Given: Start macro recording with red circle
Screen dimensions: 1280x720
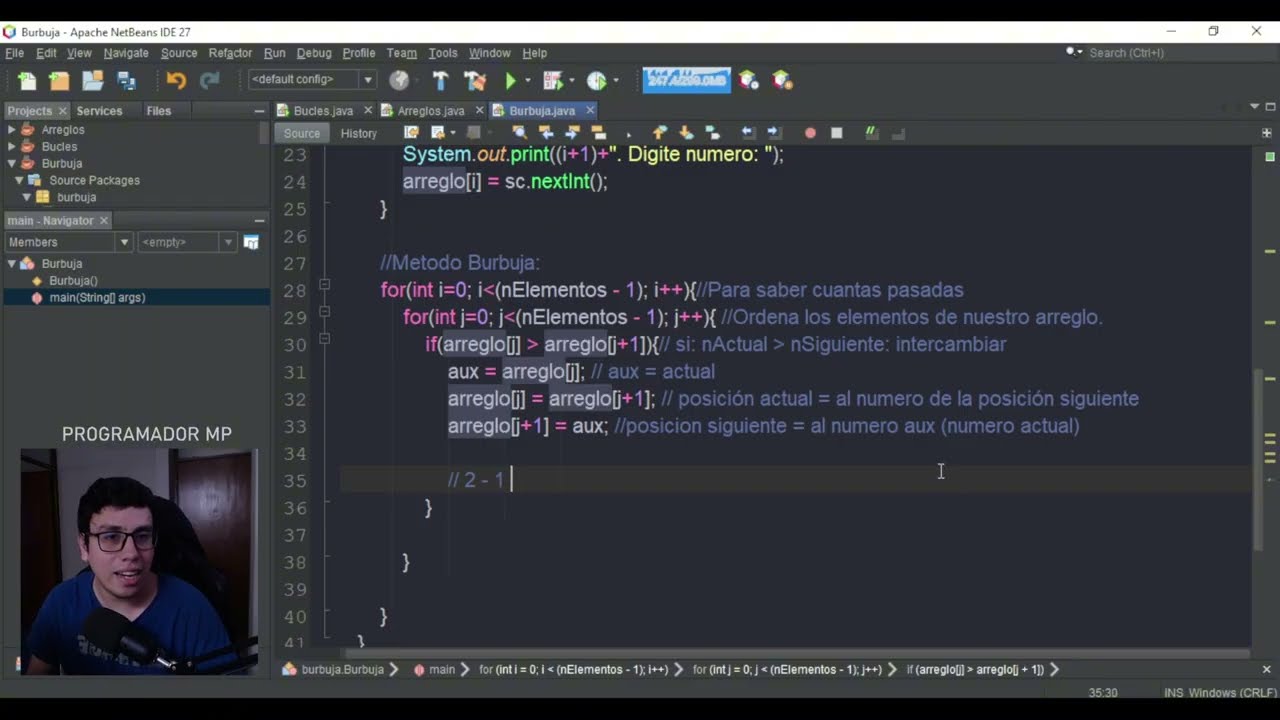Looking at the screenshot, I should [x=810, y=133].
